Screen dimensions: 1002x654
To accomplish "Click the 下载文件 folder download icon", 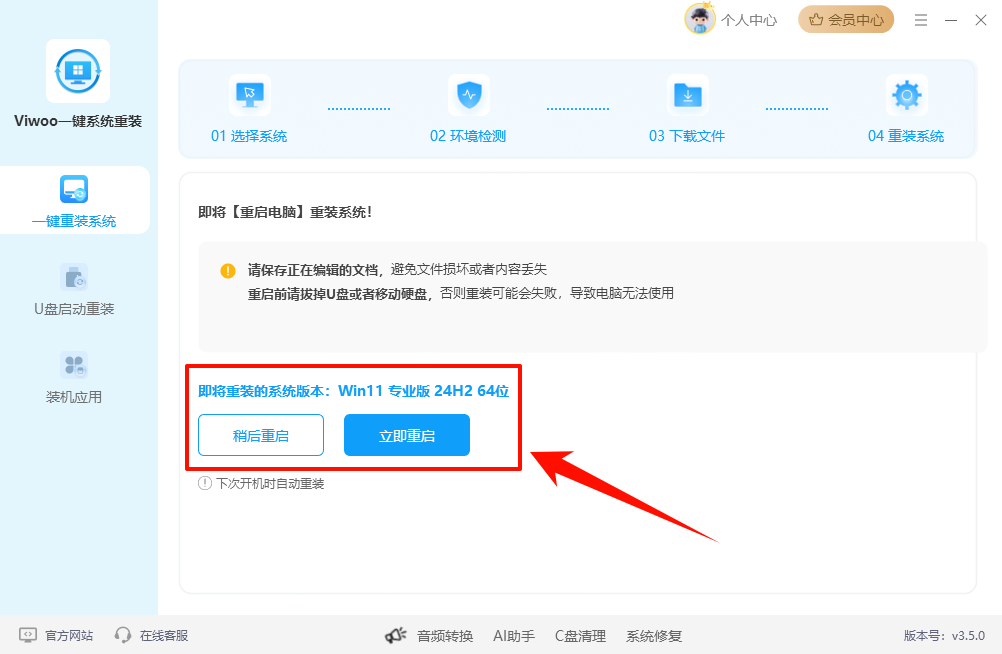I will [x=688, y=95].
